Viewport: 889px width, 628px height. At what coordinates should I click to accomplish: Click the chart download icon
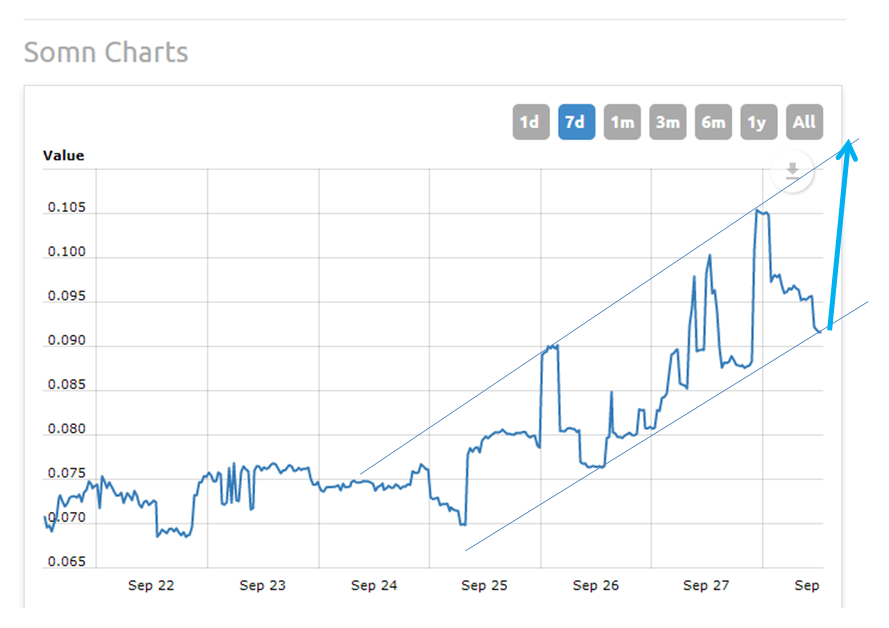point(793,171)
